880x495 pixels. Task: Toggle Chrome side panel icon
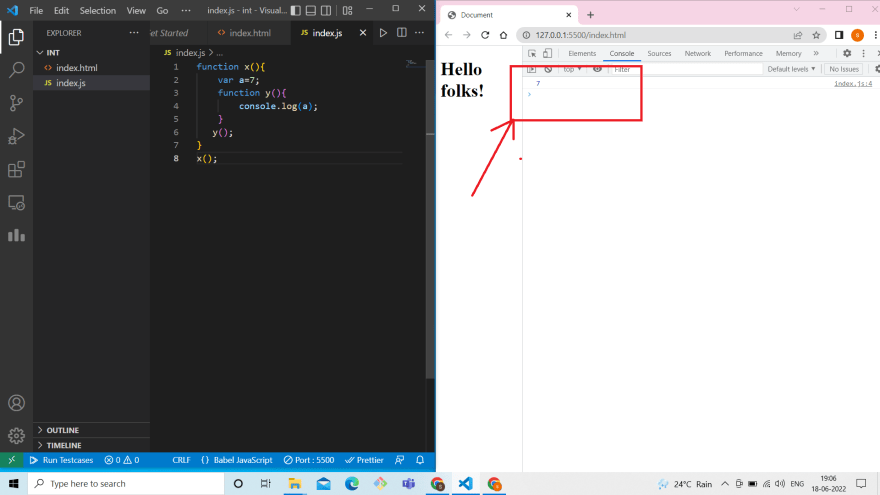[x=839, y=35]
